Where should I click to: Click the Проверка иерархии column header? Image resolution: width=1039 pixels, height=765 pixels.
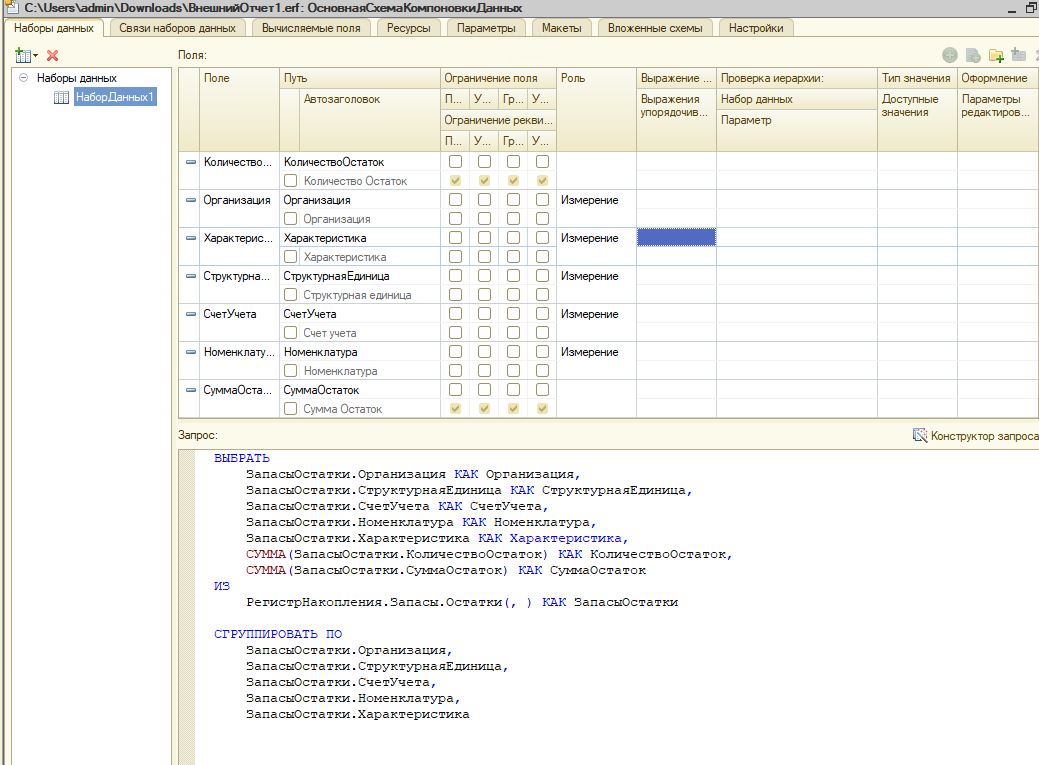[796, 78]
